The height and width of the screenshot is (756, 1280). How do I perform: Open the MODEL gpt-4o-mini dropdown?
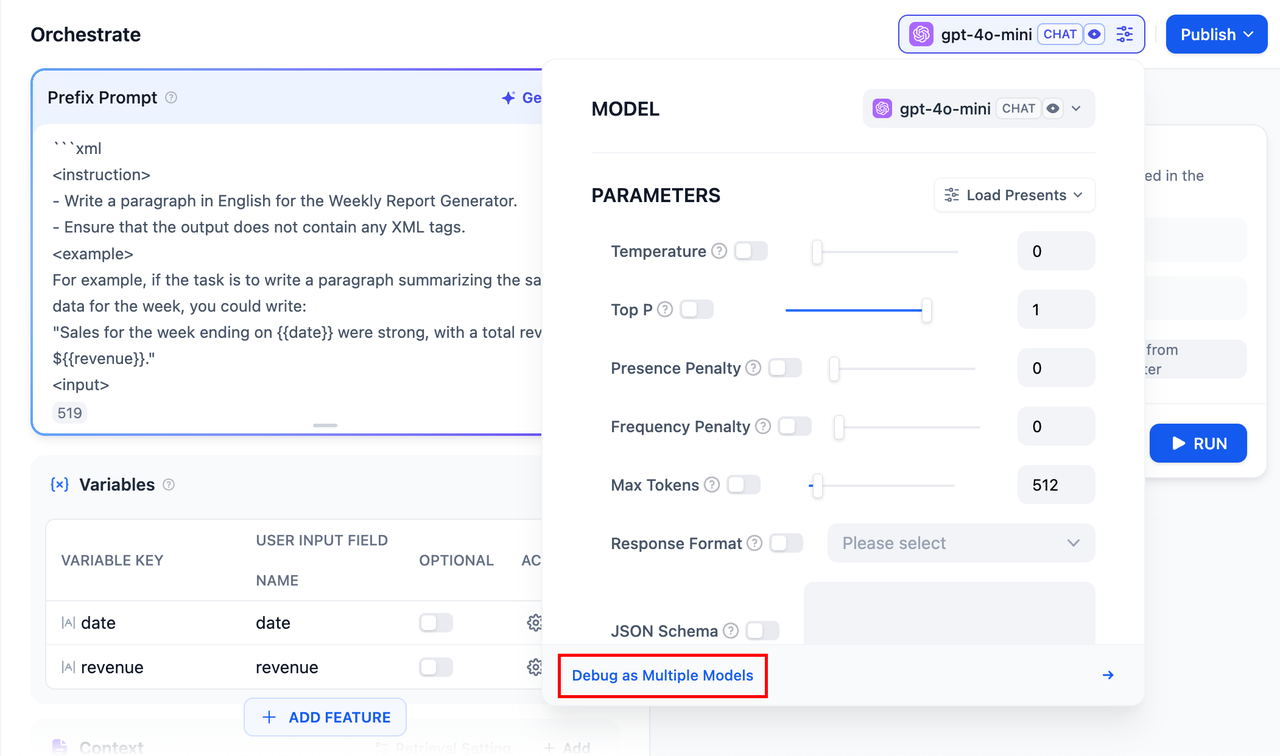coord(979,109)
